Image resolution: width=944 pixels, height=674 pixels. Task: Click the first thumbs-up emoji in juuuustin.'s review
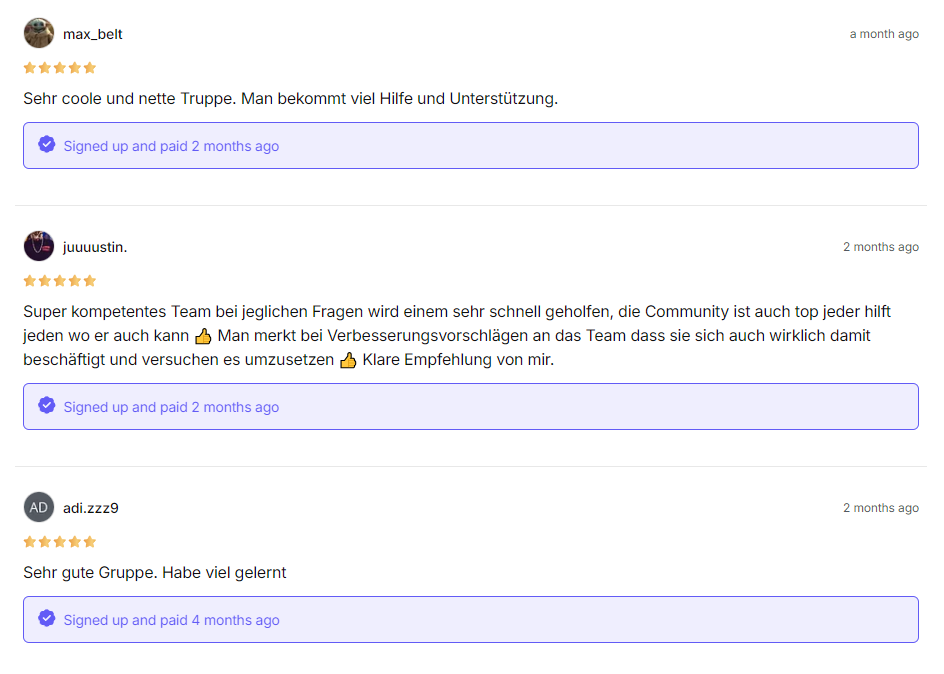tap(203, 336)
